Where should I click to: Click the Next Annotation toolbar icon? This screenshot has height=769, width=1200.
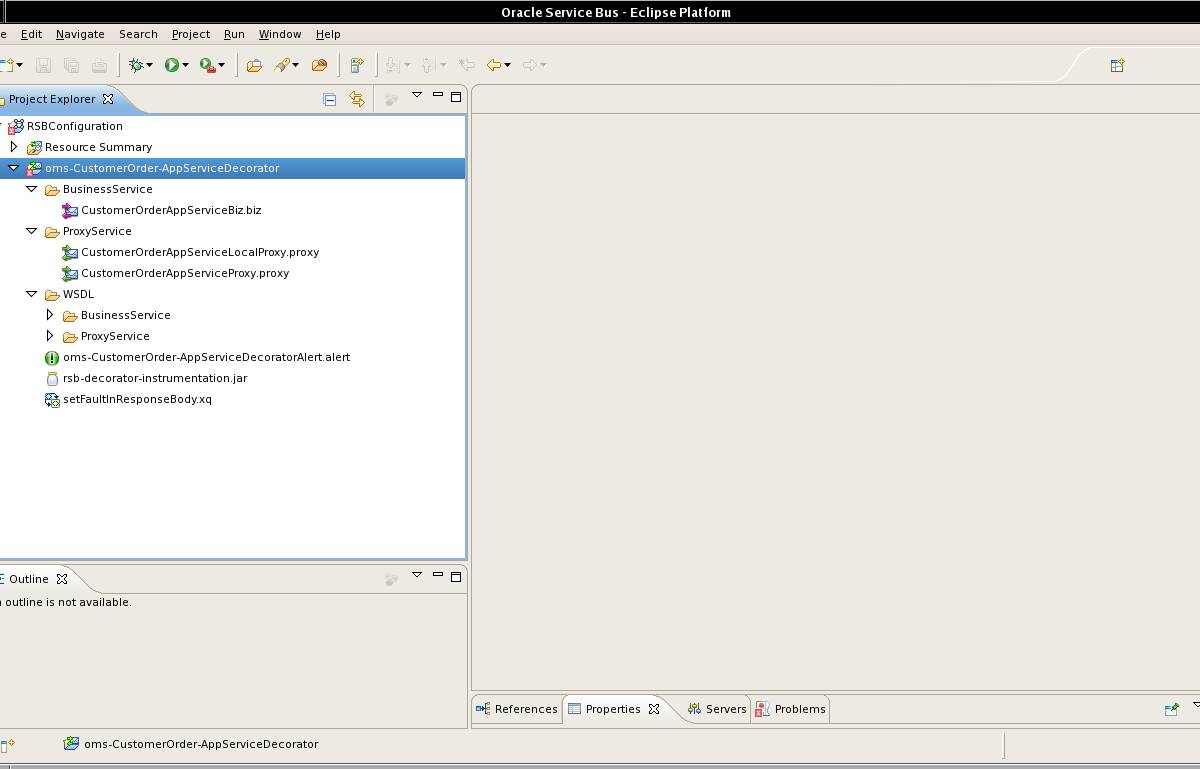[x=393, y=65]
